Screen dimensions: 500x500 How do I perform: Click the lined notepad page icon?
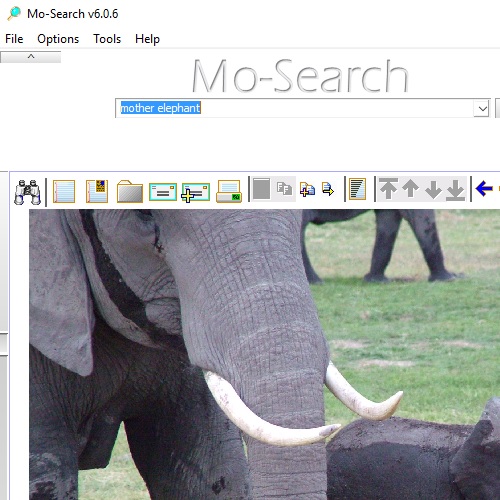tap(64, 191)
